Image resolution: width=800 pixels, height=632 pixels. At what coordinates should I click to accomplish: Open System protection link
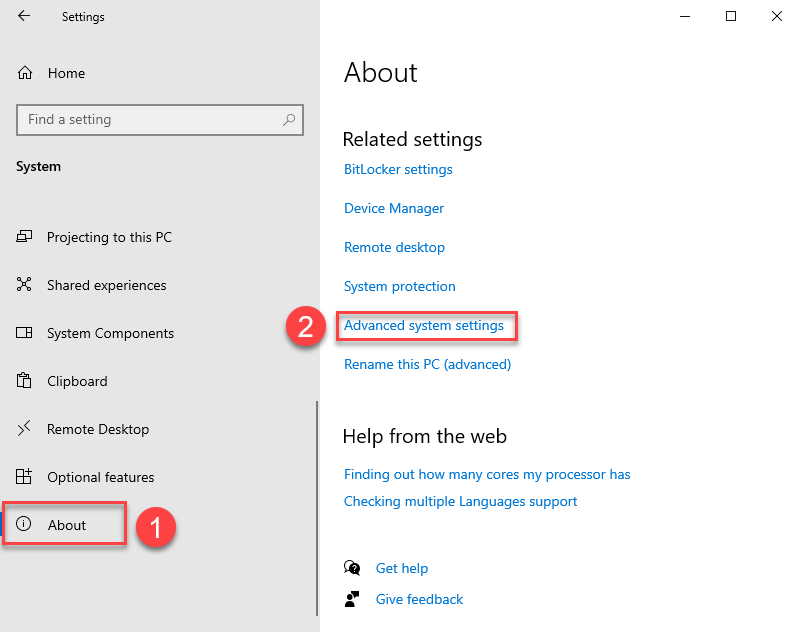coord(399,286)
